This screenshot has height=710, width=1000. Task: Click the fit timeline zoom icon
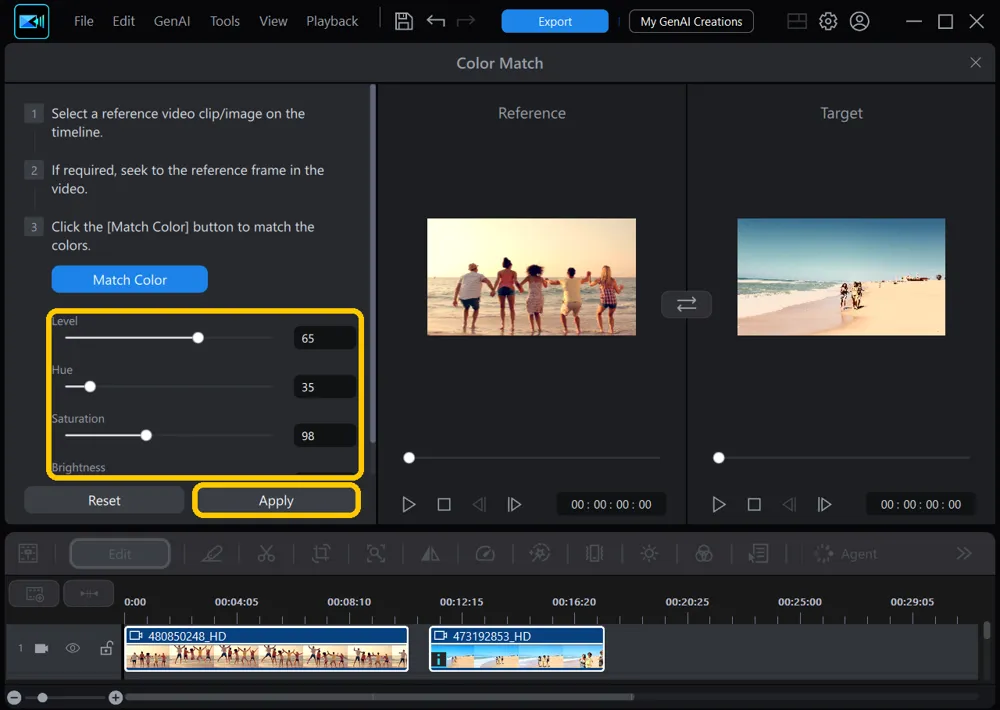point(89,594)
